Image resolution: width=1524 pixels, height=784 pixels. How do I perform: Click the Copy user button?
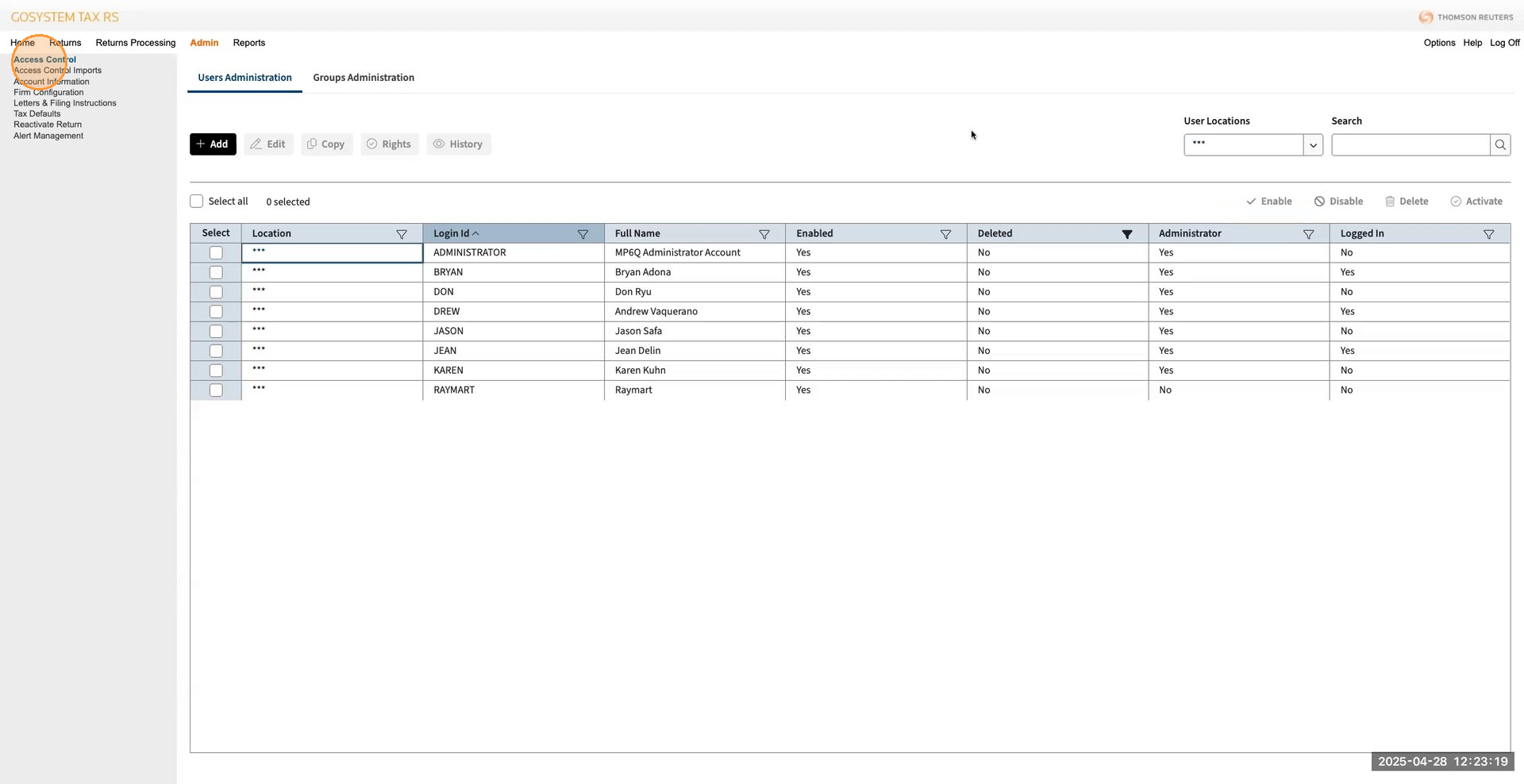pos(326,144)
